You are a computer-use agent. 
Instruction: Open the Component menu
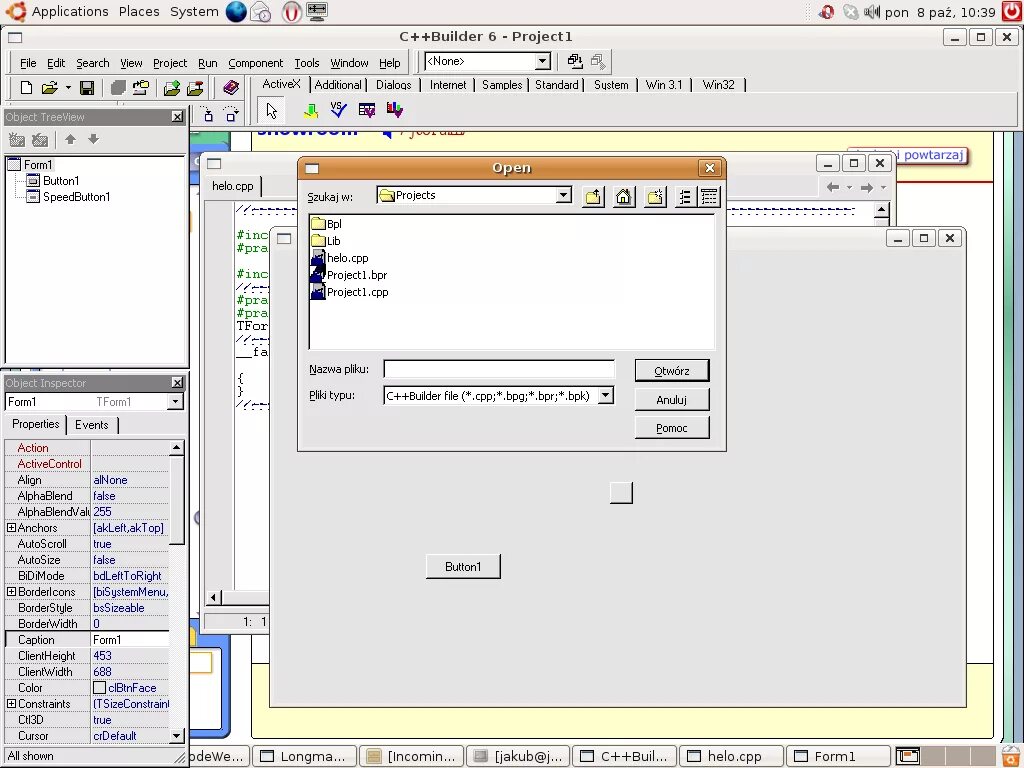(x=255, y=63)
